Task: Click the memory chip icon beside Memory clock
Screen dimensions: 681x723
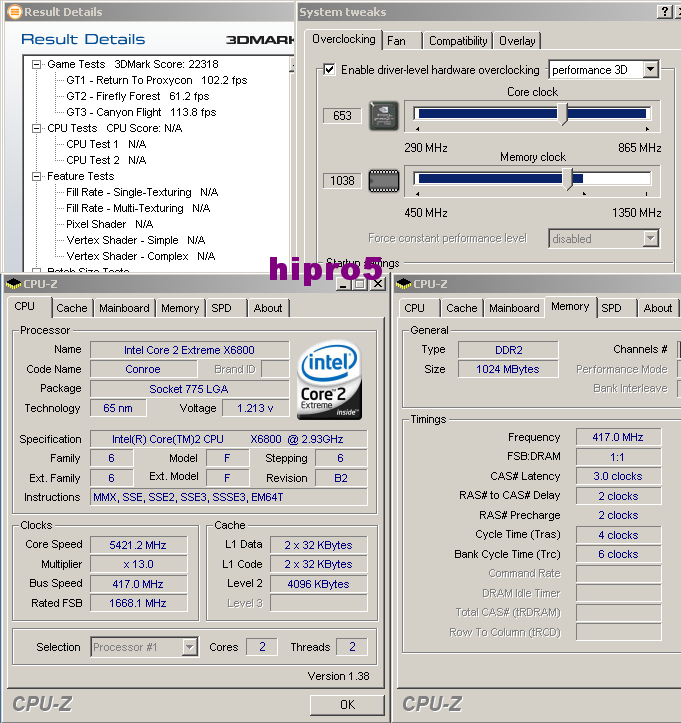Action: coord(384,181)
